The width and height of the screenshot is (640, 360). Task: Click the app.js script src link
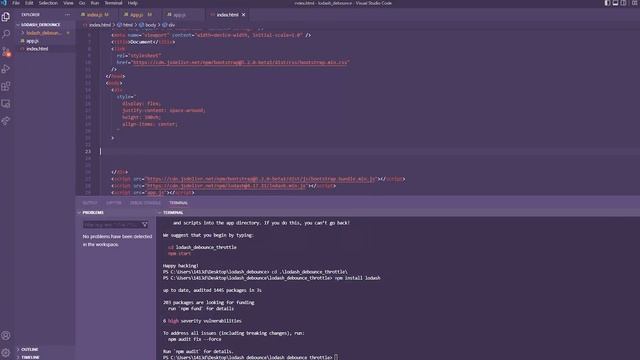155,193
